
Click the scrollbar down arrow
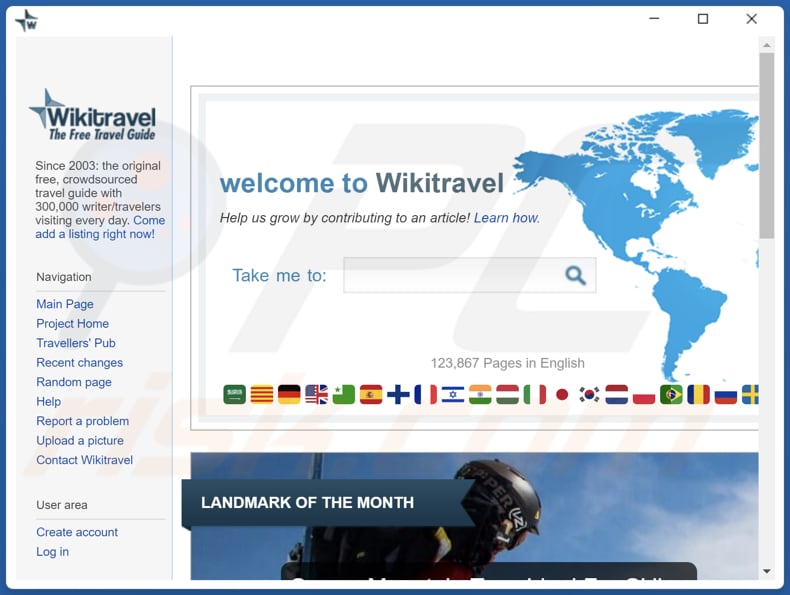point(767,571)
